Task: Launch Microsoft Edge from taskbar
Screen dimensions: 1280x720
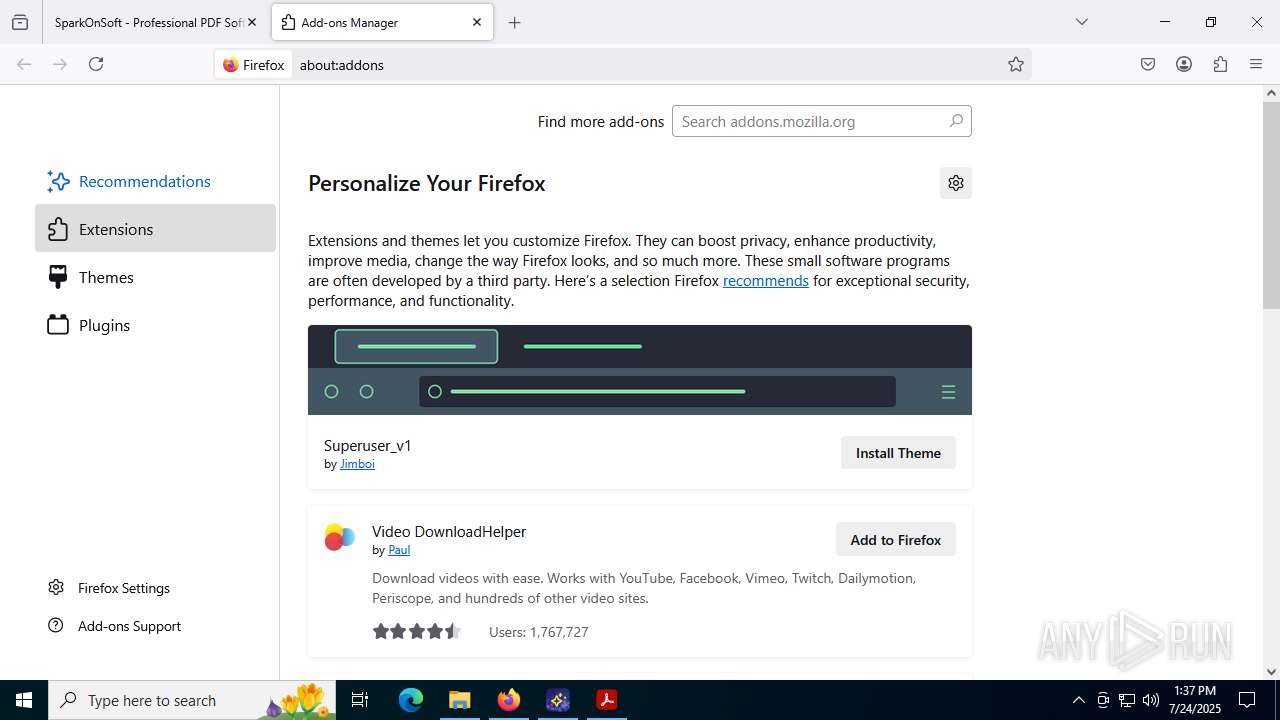Action: tap(411, 700)
